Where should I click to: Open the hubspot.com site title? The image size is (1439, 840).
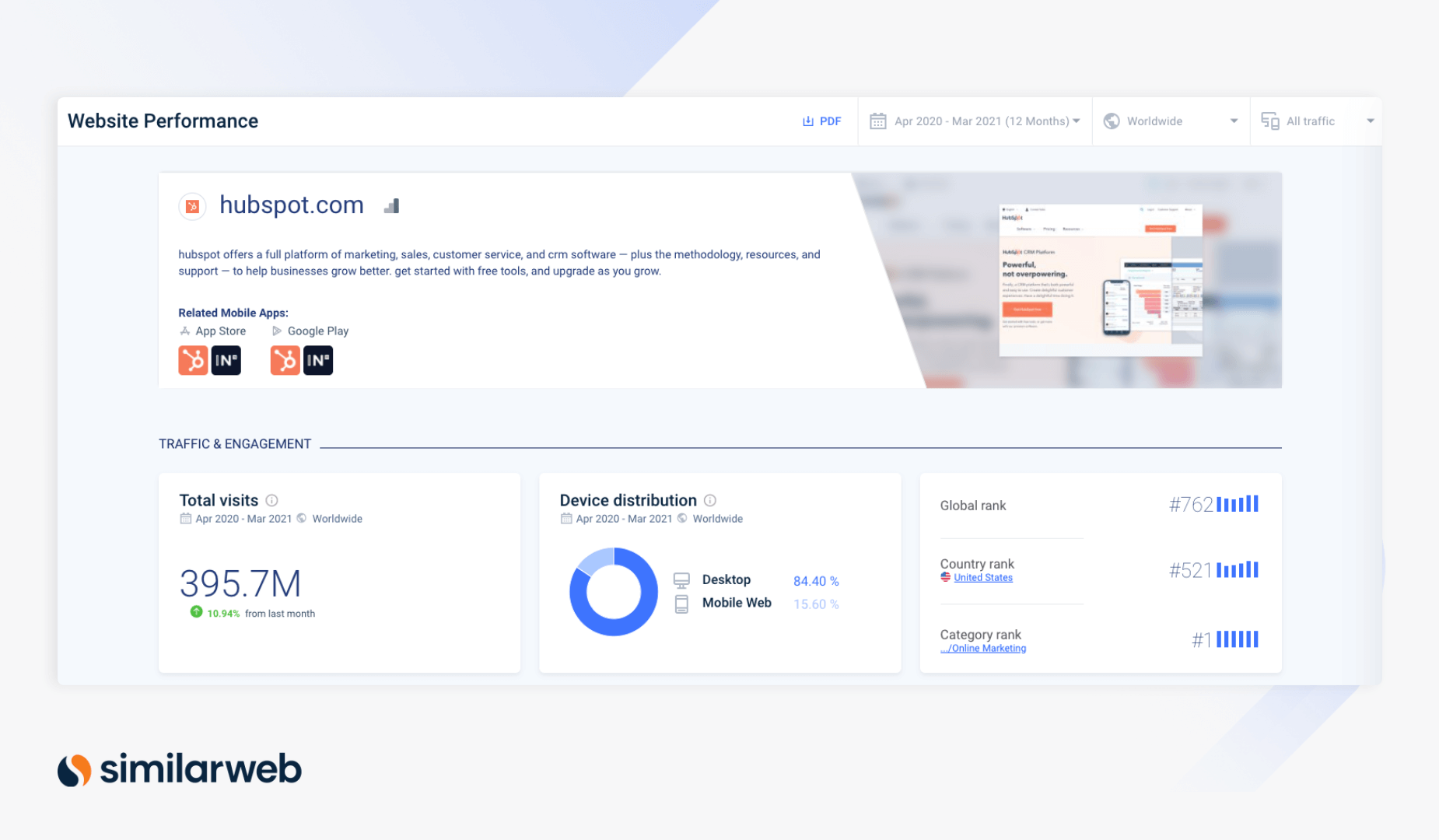pos(292,205)
